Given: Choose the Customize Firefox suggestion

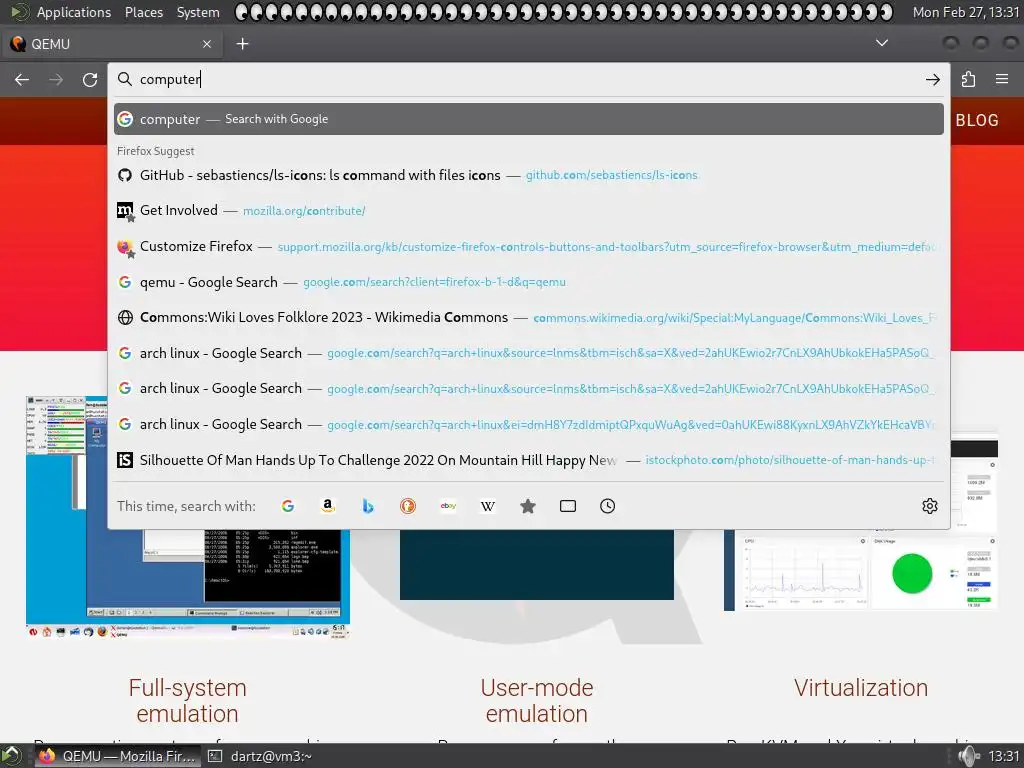Looking at the screenshot, I should pyautogui.click(x=528, y=246).
